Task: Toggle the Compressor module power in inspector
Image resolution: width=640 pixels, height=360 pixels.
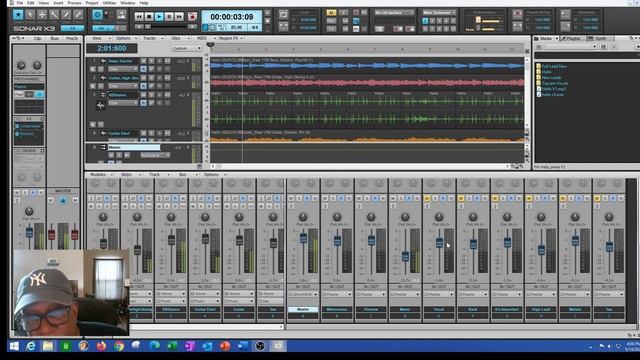Action: [17, 127]
